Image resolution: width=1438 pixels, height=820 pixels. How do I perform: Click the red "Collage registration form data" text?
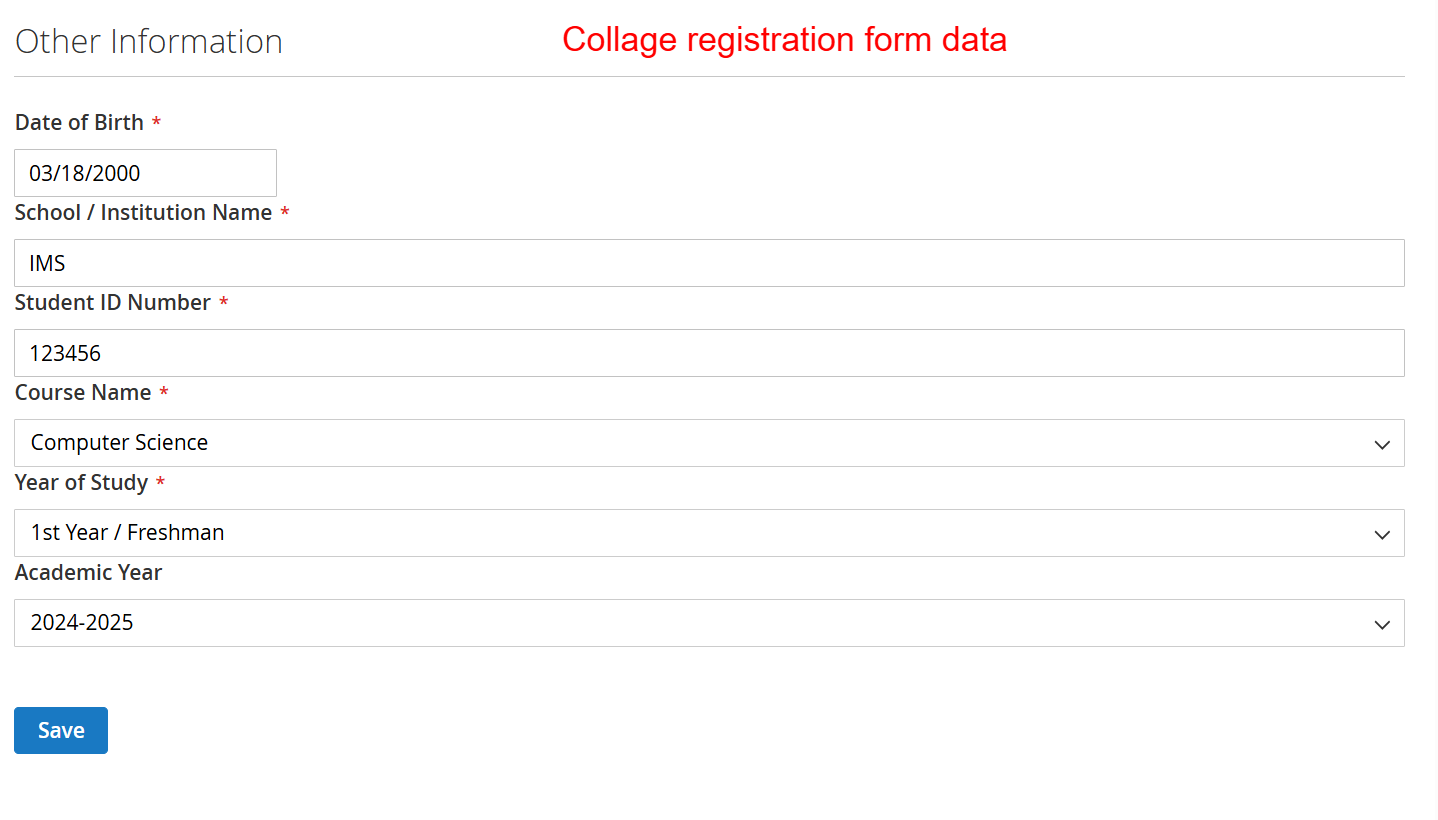[x=784, y=39]
